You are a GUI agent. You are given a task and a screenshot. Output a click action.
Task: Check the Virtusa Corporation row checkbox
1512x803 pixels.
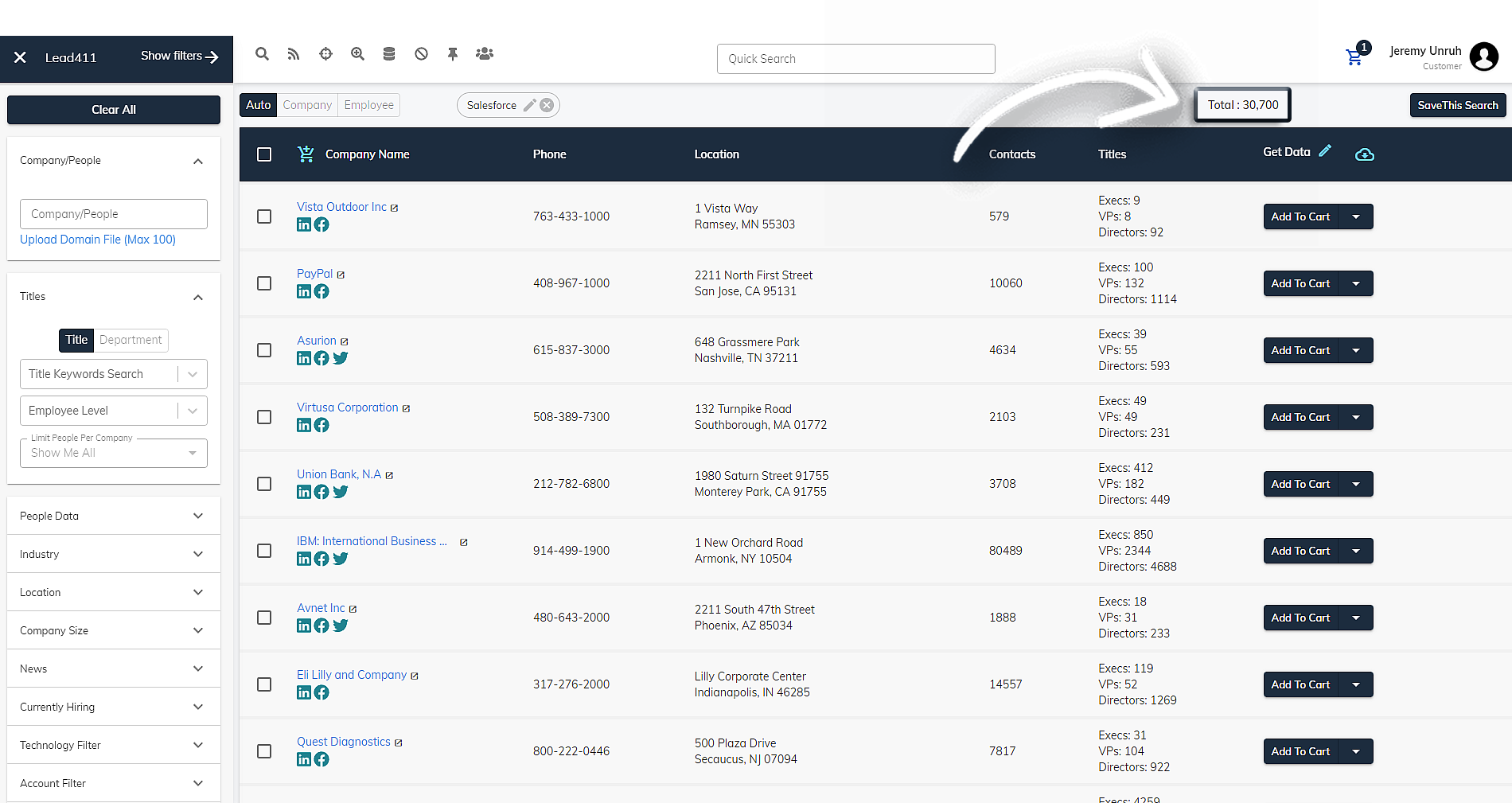tap(264, 417)
